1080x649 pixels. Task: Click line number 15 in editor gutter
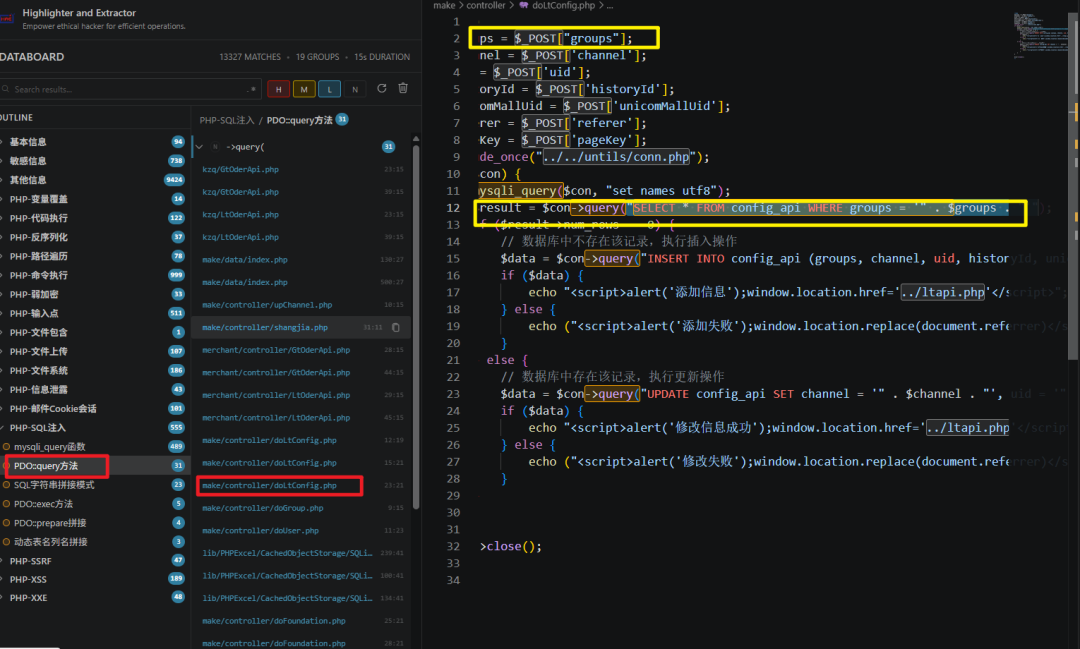453,258
